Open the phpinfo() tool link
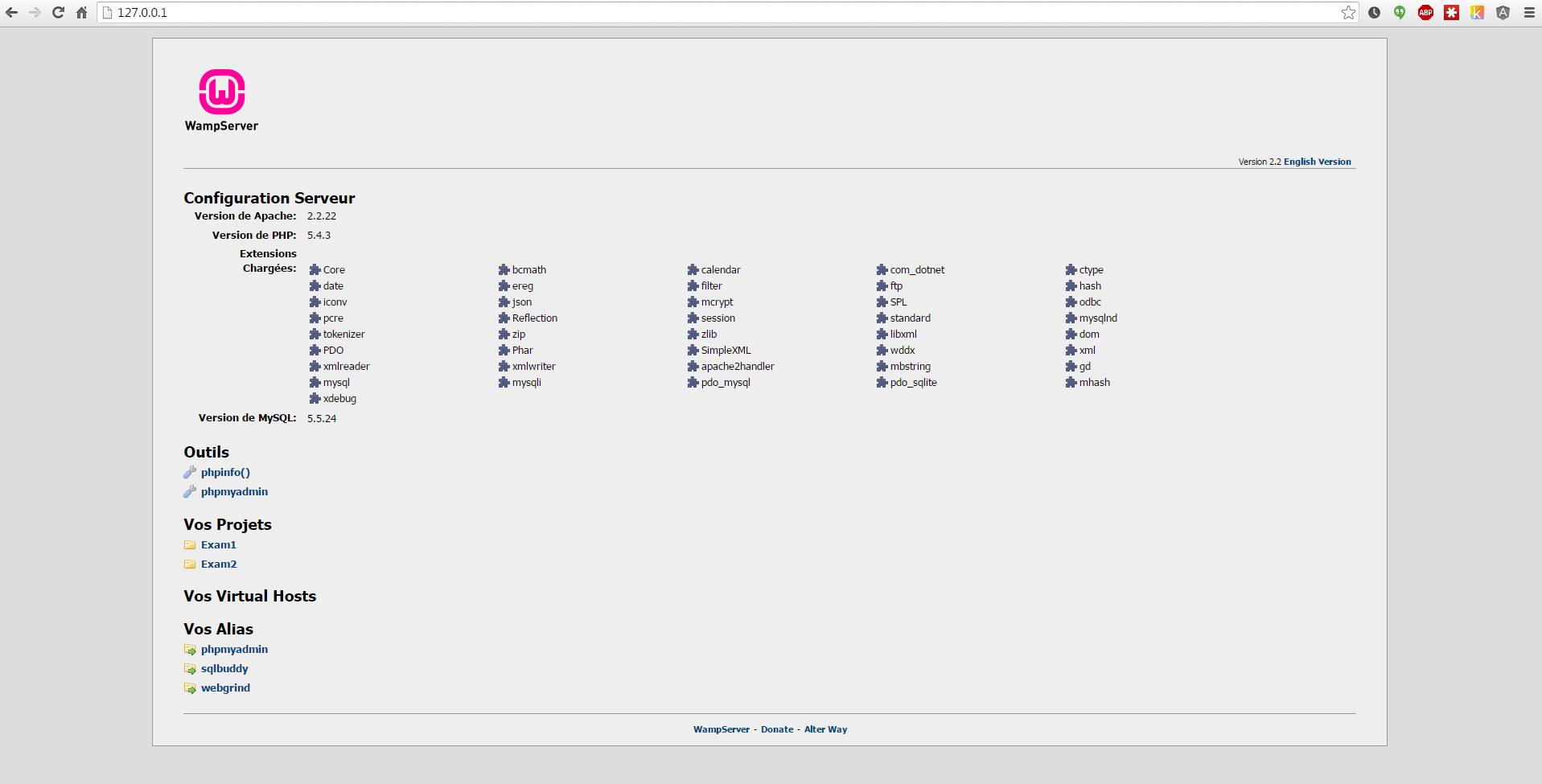1542x784 pixels. [x=225, y=473]
